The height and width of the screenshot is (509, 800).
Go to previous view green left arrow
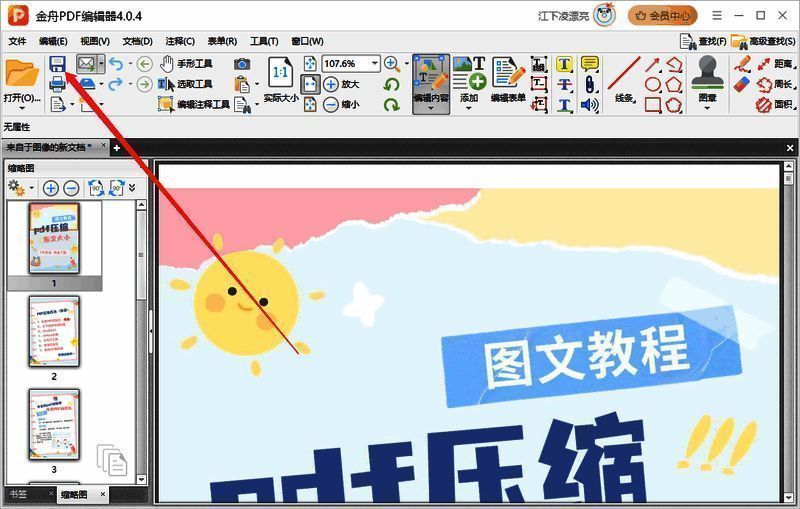(x=145, y=64)
